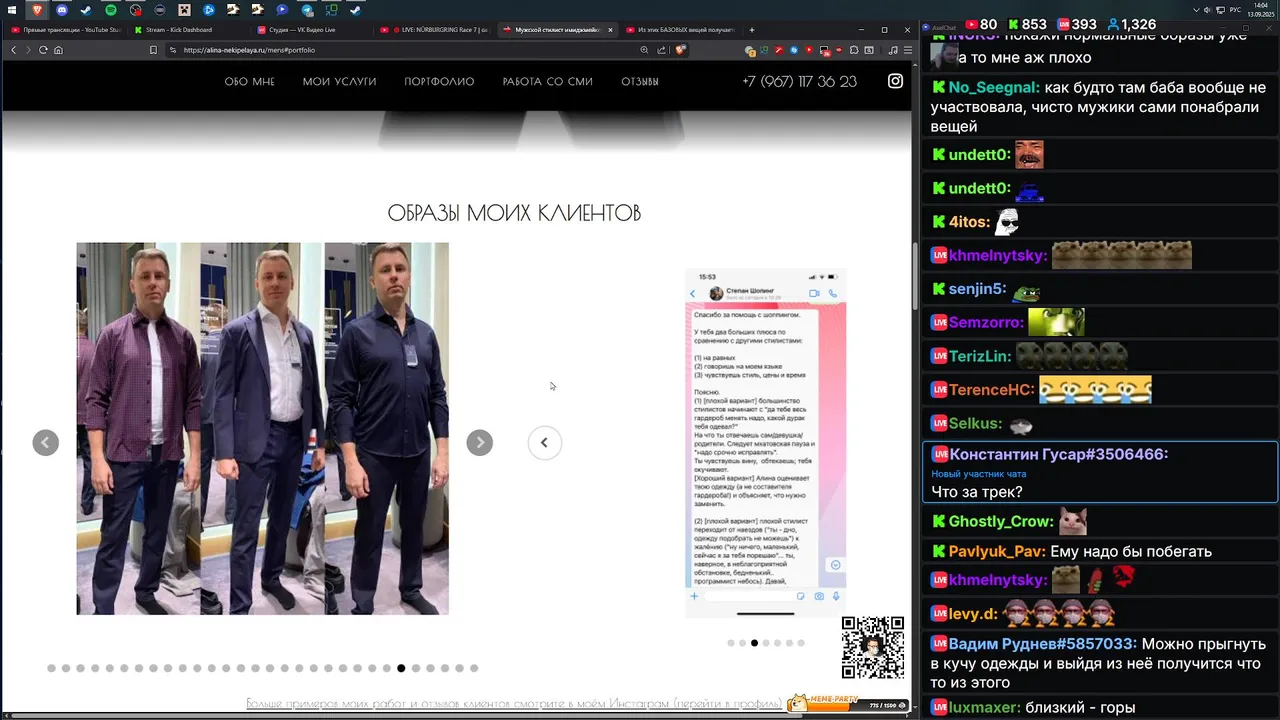
Task: Click the QR code image on stream overlay
Action: coord(873,647)
